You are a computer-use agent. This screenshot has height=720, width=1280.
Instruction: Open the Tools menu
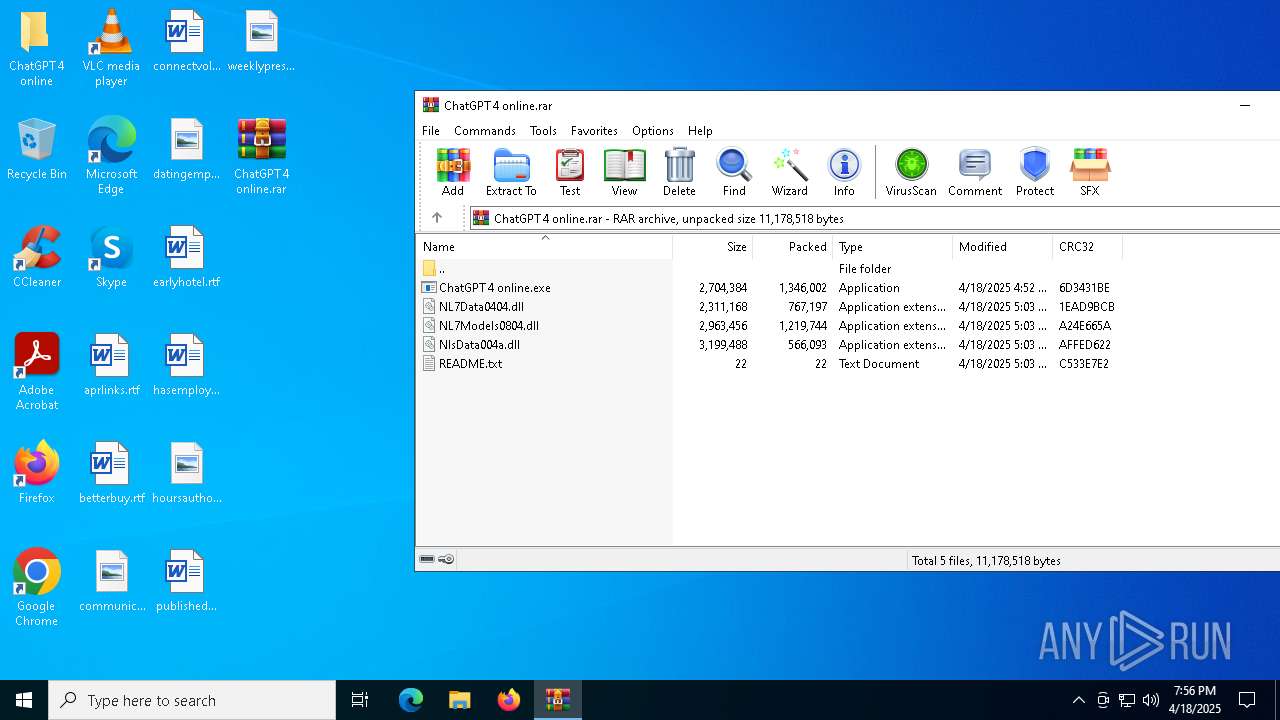click(543, 131)
